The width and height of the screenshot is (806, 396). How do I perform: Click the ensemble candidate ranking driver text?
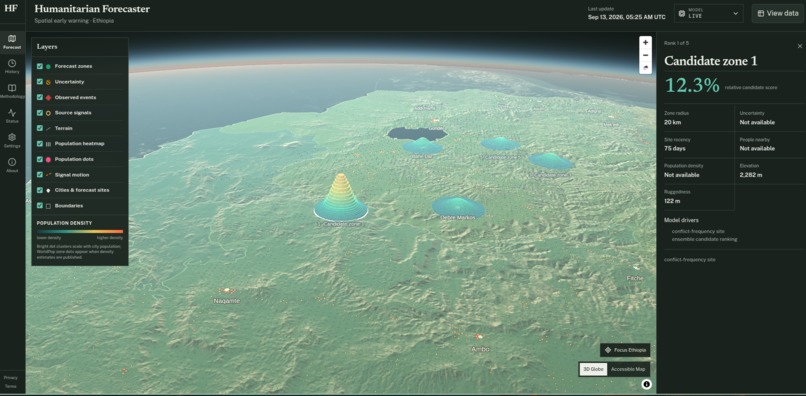(704, 239)
